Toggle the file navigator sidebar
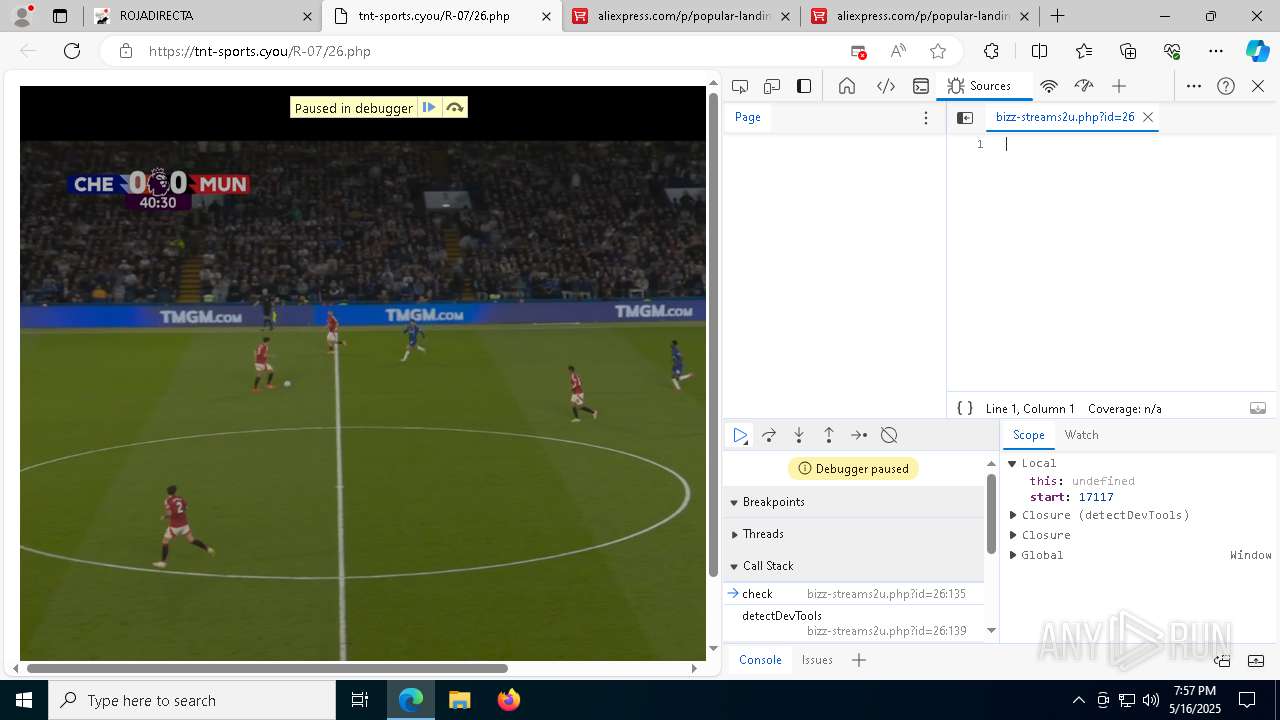This screenshot has height=720, width=1280. click(x=965, y=118)
